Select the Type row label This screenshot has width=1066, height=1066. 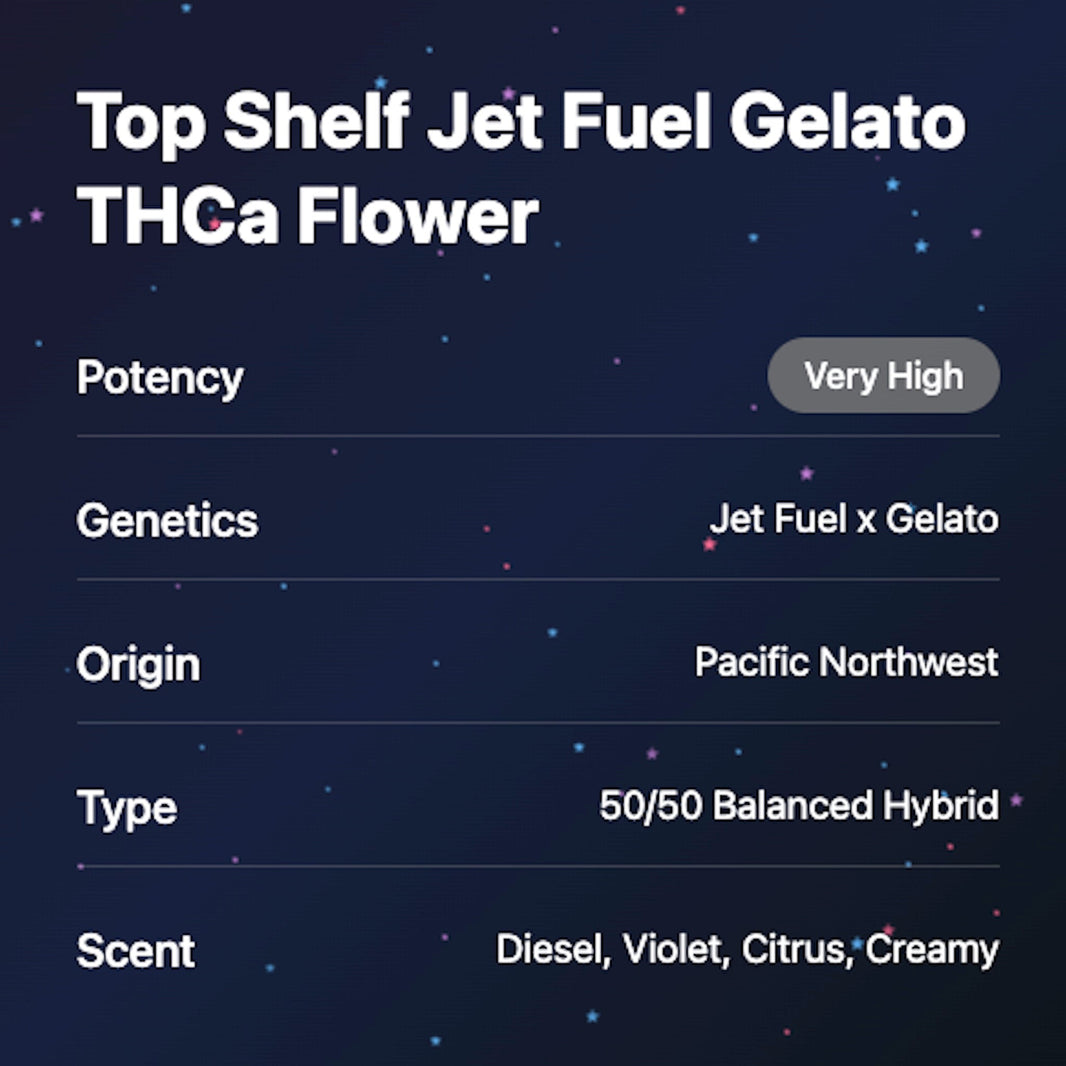127,807
